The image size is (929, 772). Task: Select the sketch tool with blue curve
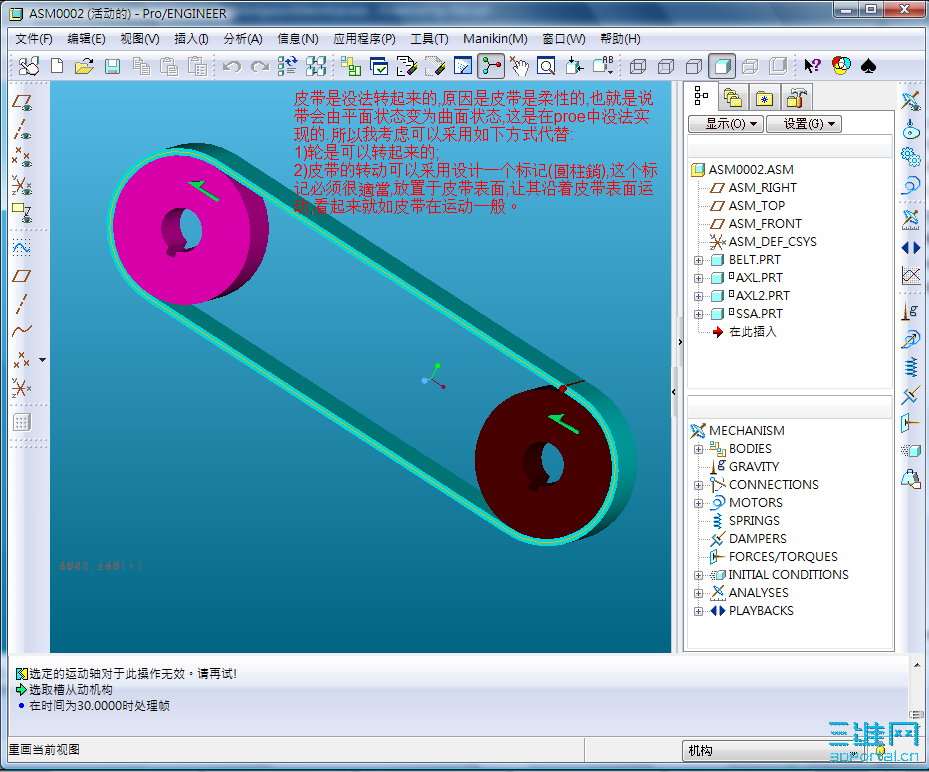point(22,247)
